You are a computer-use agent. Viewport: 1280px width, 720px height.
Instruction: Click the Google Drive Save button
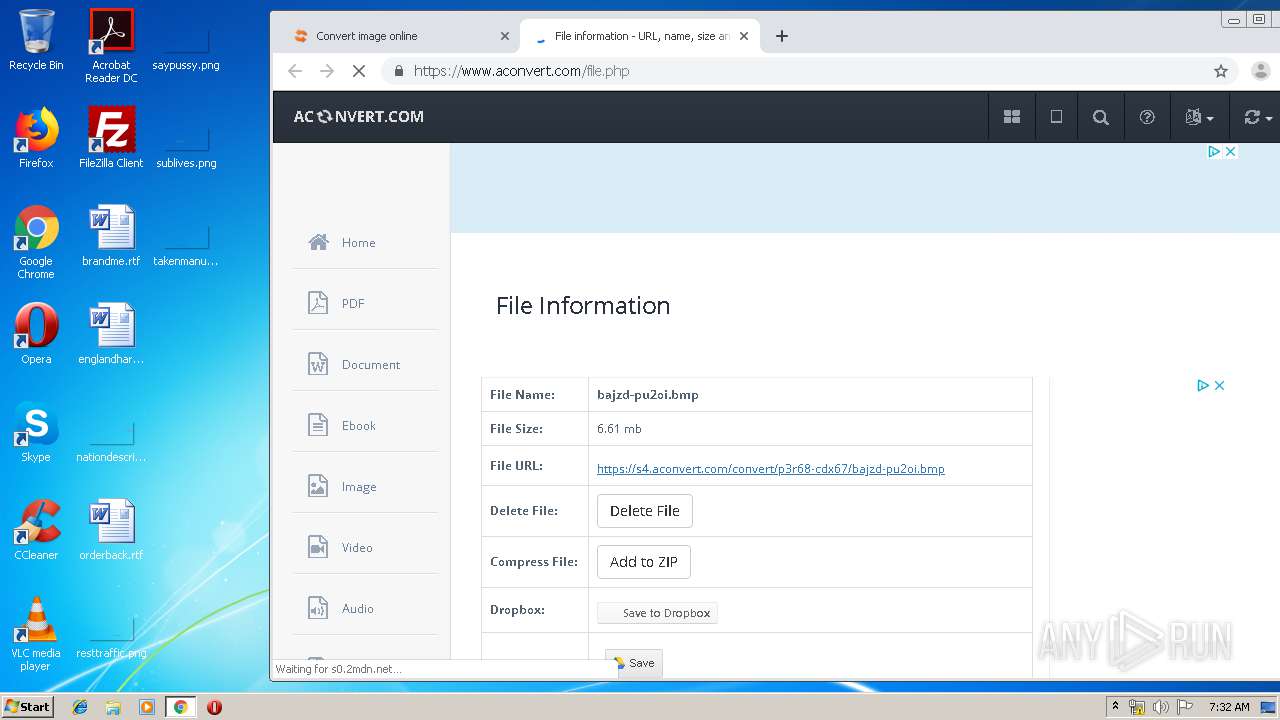tap(634, 663)
